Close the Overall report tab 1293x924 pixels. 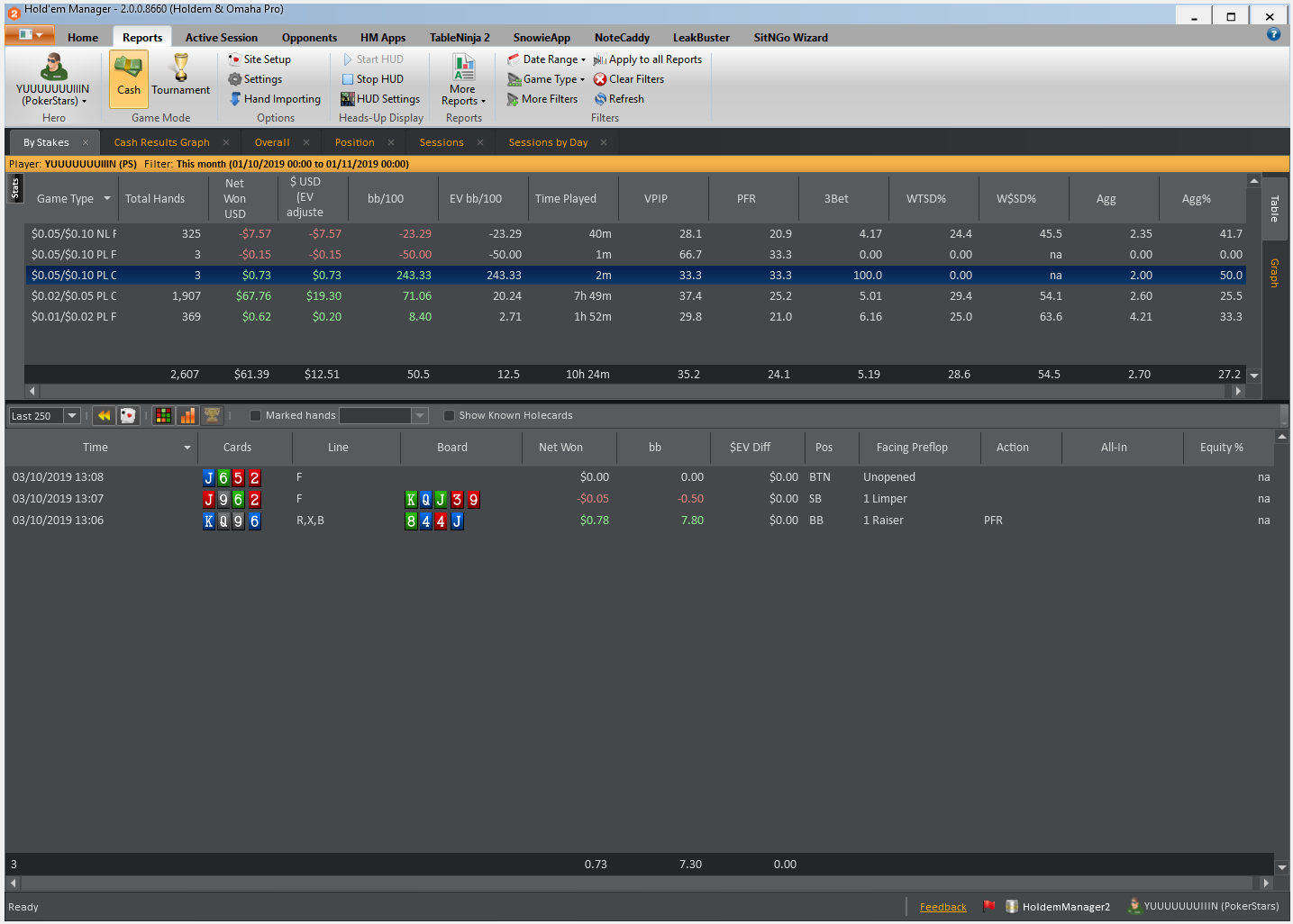(x=306, y=142)
